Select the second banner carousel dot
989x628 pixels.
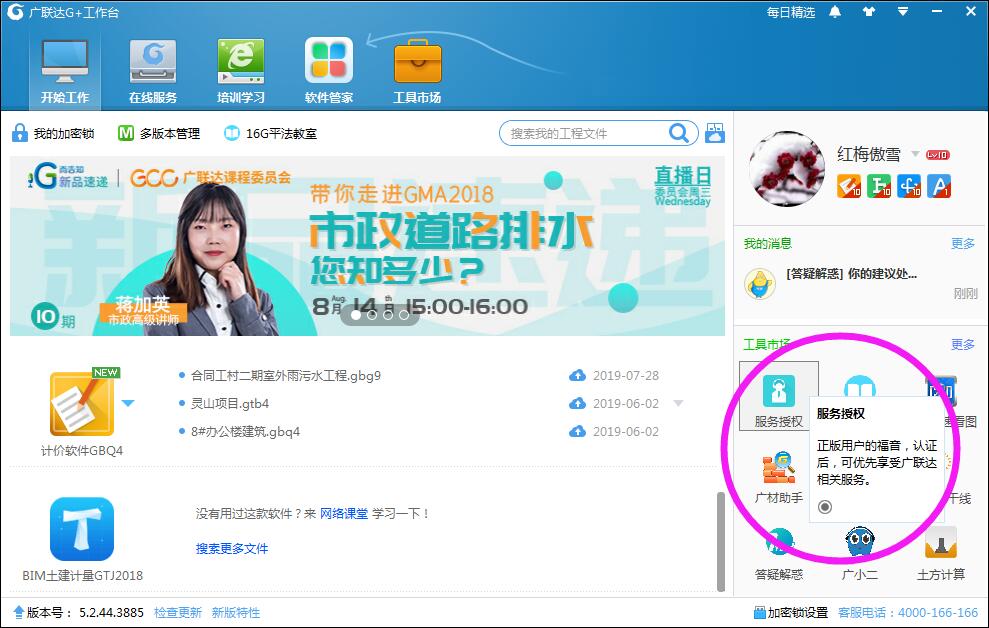[x=372, y=315]
